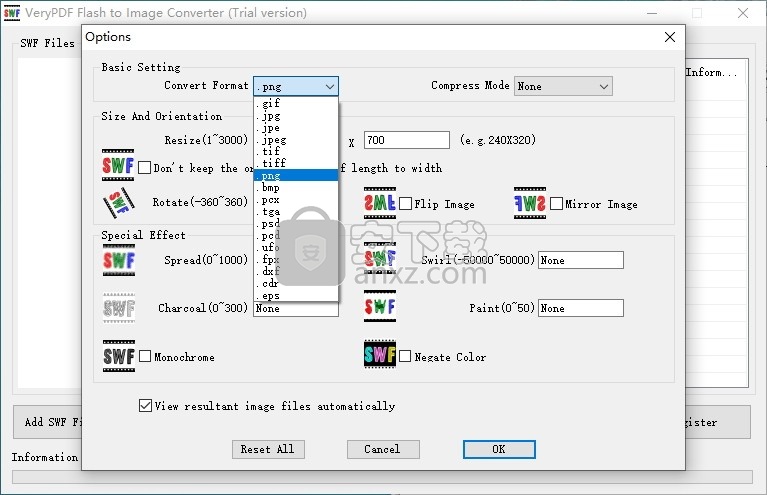The height and width of the screenshot is (495, 767).
Task: Click the Charcoal effect gray SWF icon
Action: coord(118,308)
